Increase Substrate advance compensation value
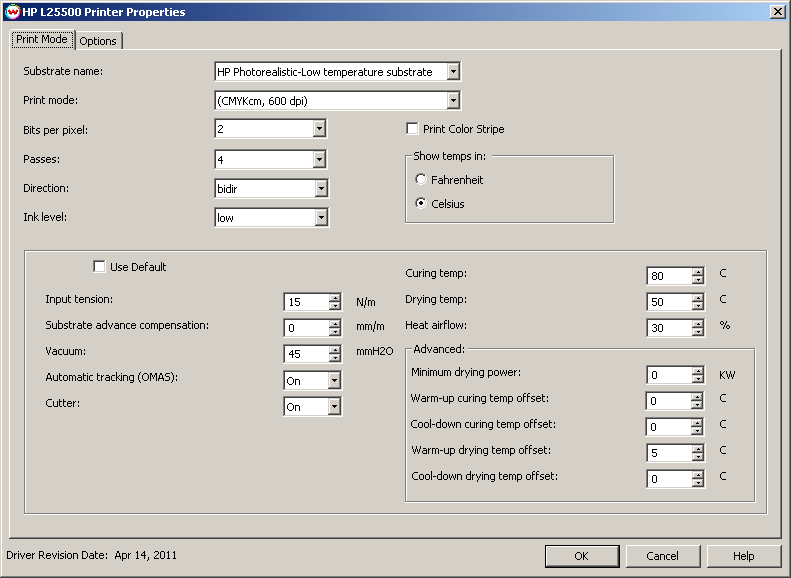 (334, 323)
